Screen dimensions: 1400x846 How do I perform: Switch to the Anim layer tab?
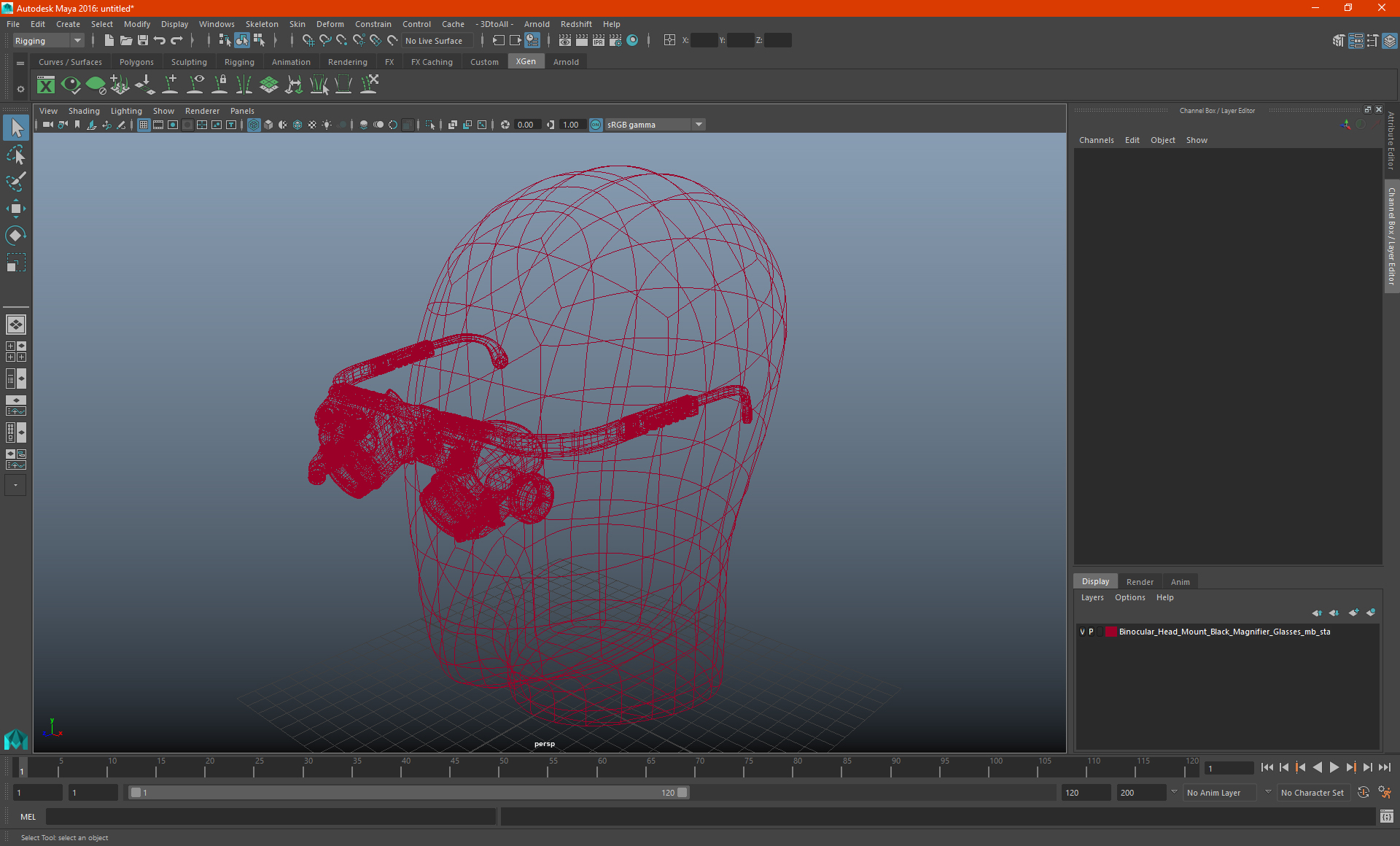pos(1180,582)
